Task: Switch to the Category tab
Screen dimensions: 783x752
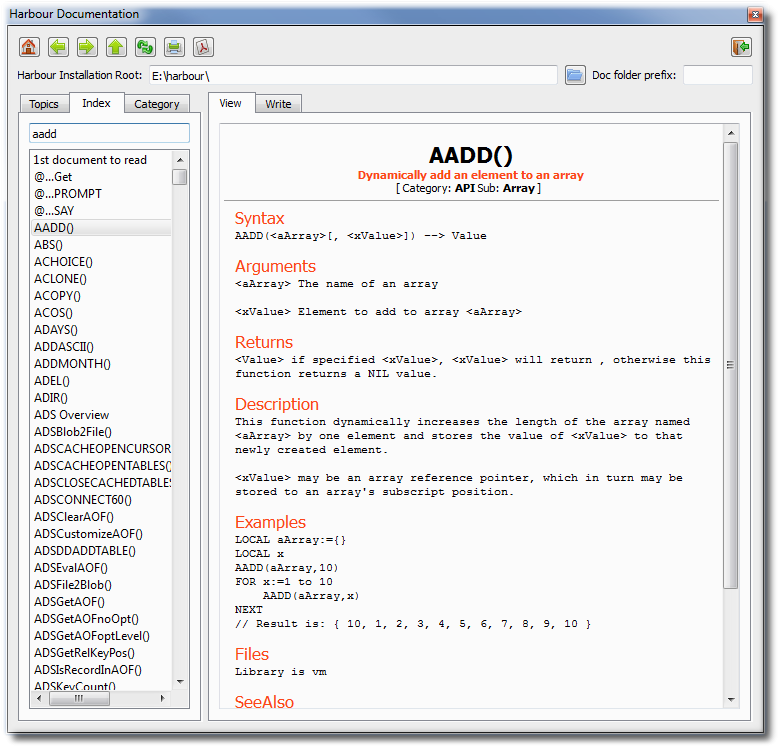Action: pos(157,104)
